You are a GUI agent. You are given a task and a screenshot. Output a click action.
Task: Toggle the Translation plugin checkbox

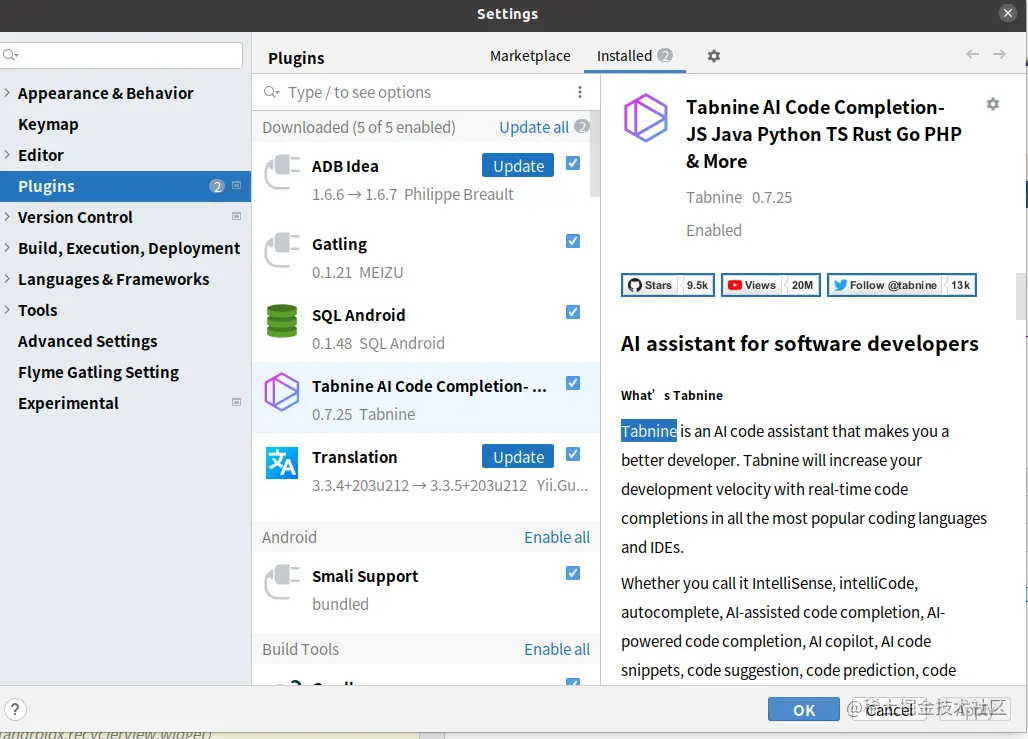(x=572, y=453)
